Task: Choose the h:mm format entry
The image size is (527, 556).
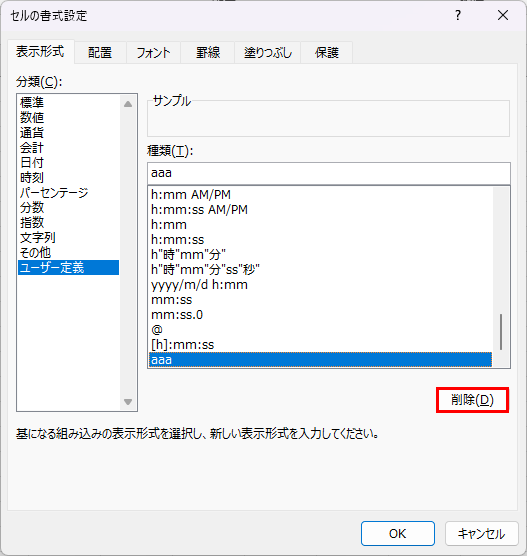Action: click(x=321, y=224)
